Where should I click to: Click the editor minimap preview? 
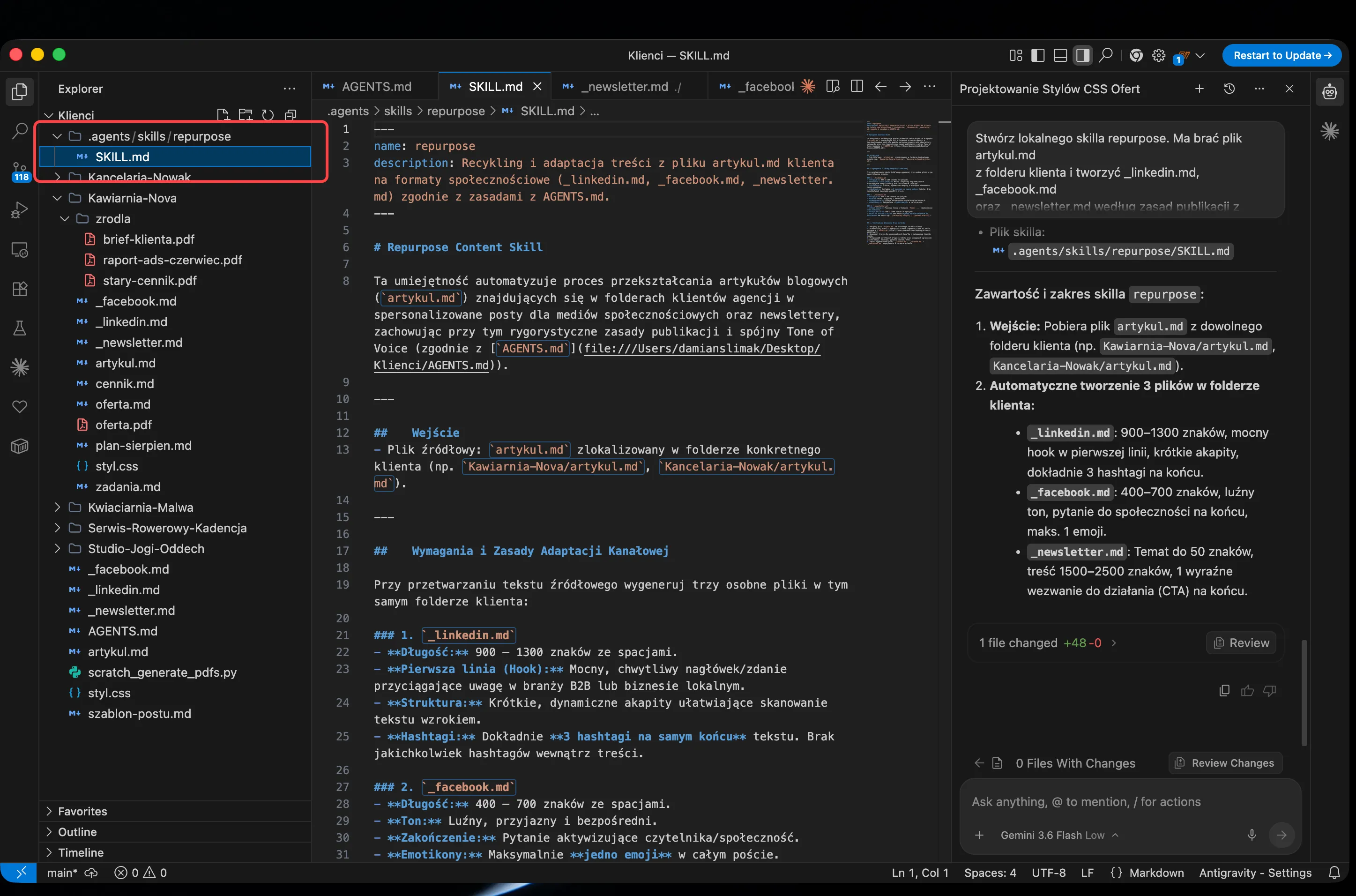click(x=900, y=183)
